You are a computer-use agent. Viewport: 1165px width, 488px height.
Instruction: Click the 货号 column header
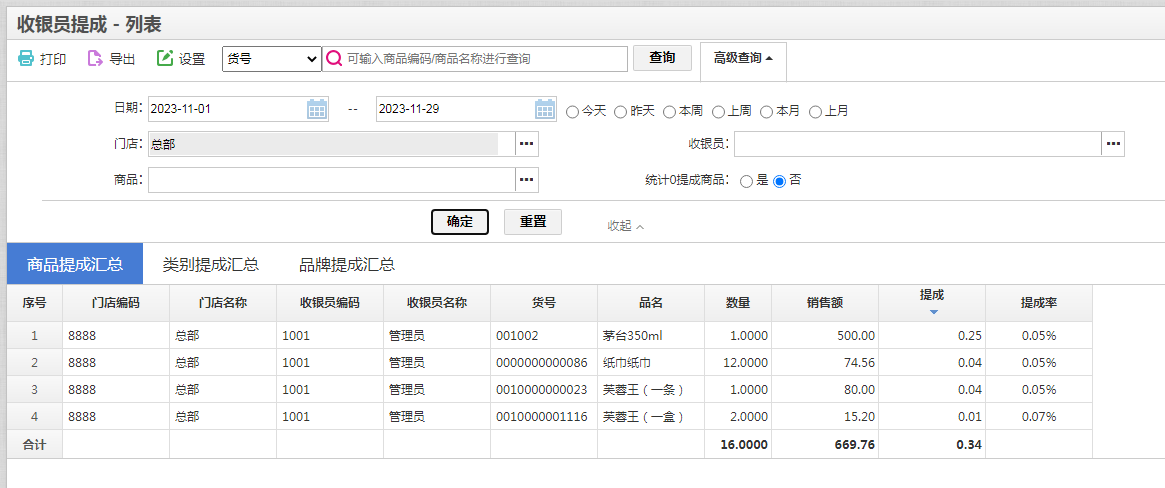click(x=544, y=303)
